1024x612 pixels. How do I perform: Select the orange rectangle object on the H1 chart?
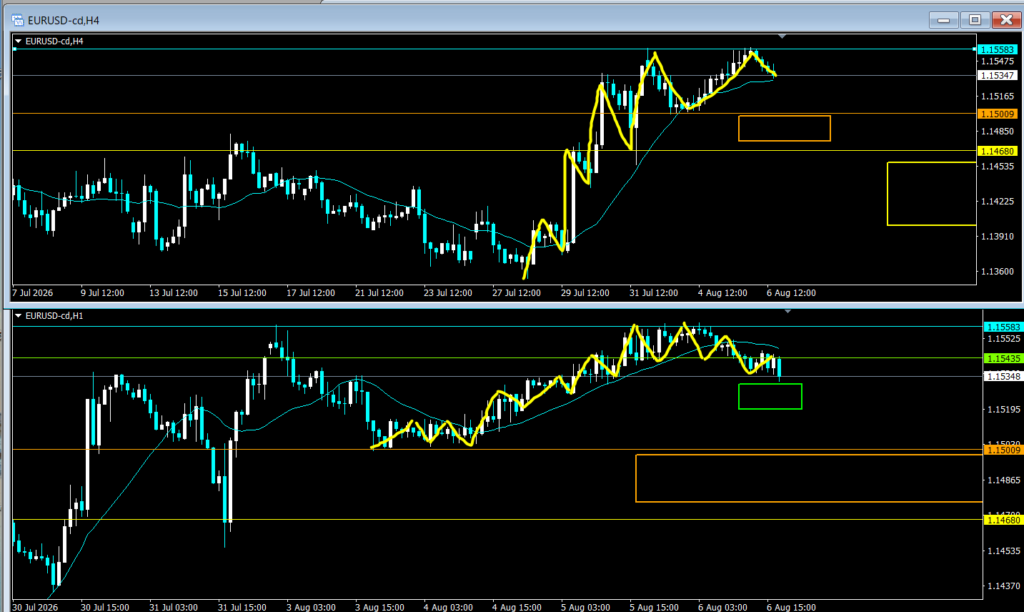(809, 478)
